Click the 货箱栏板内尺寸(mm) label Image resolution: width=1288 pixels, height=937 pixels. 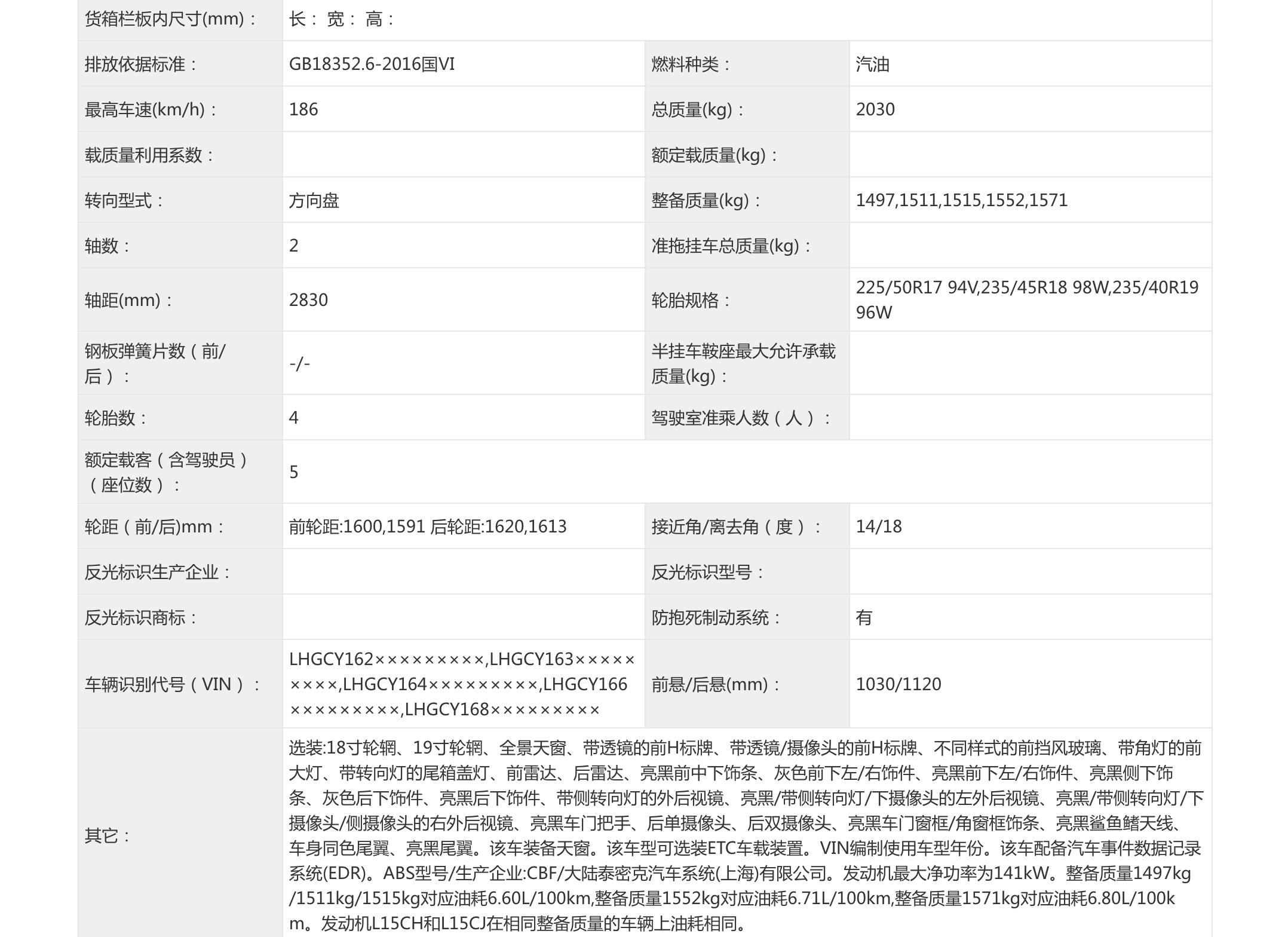tap(170, 19)
